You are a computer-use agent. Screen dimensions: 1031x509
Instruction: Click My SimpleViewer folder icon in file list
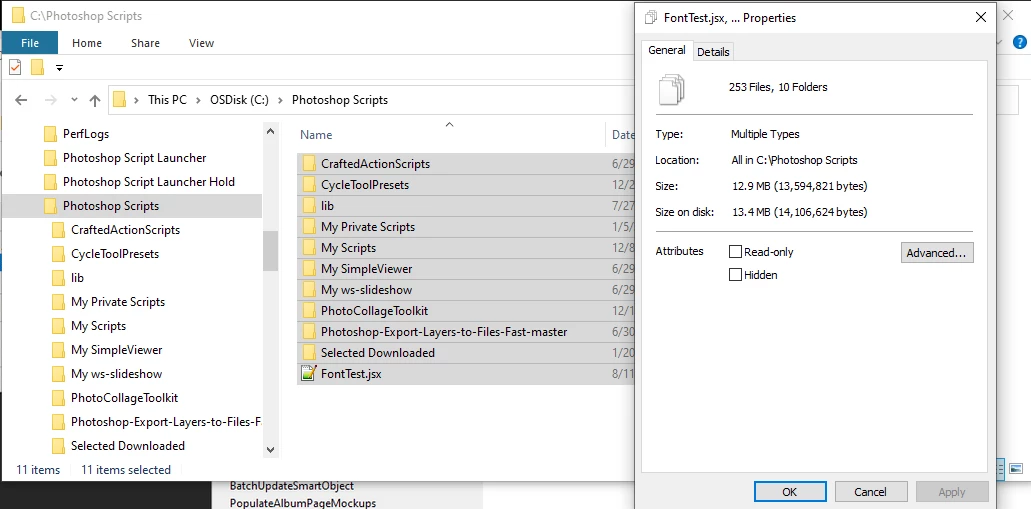click(308, 269)
